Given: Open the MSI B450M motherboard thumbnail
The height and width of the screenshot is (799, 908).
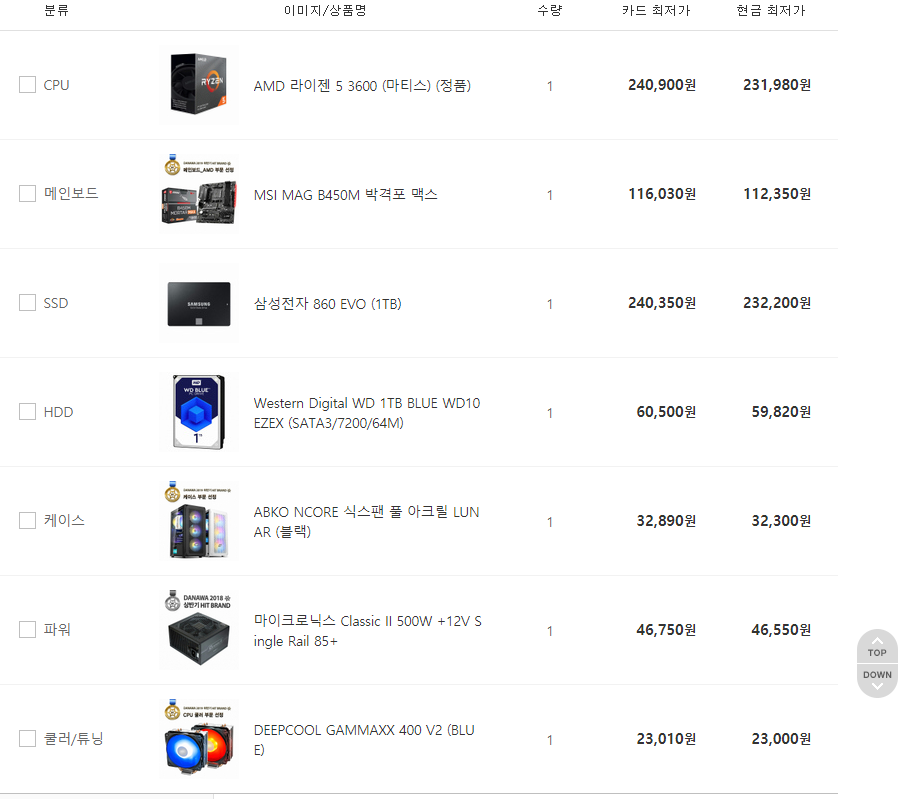Looking at the screenshot, I should [199, 193].
